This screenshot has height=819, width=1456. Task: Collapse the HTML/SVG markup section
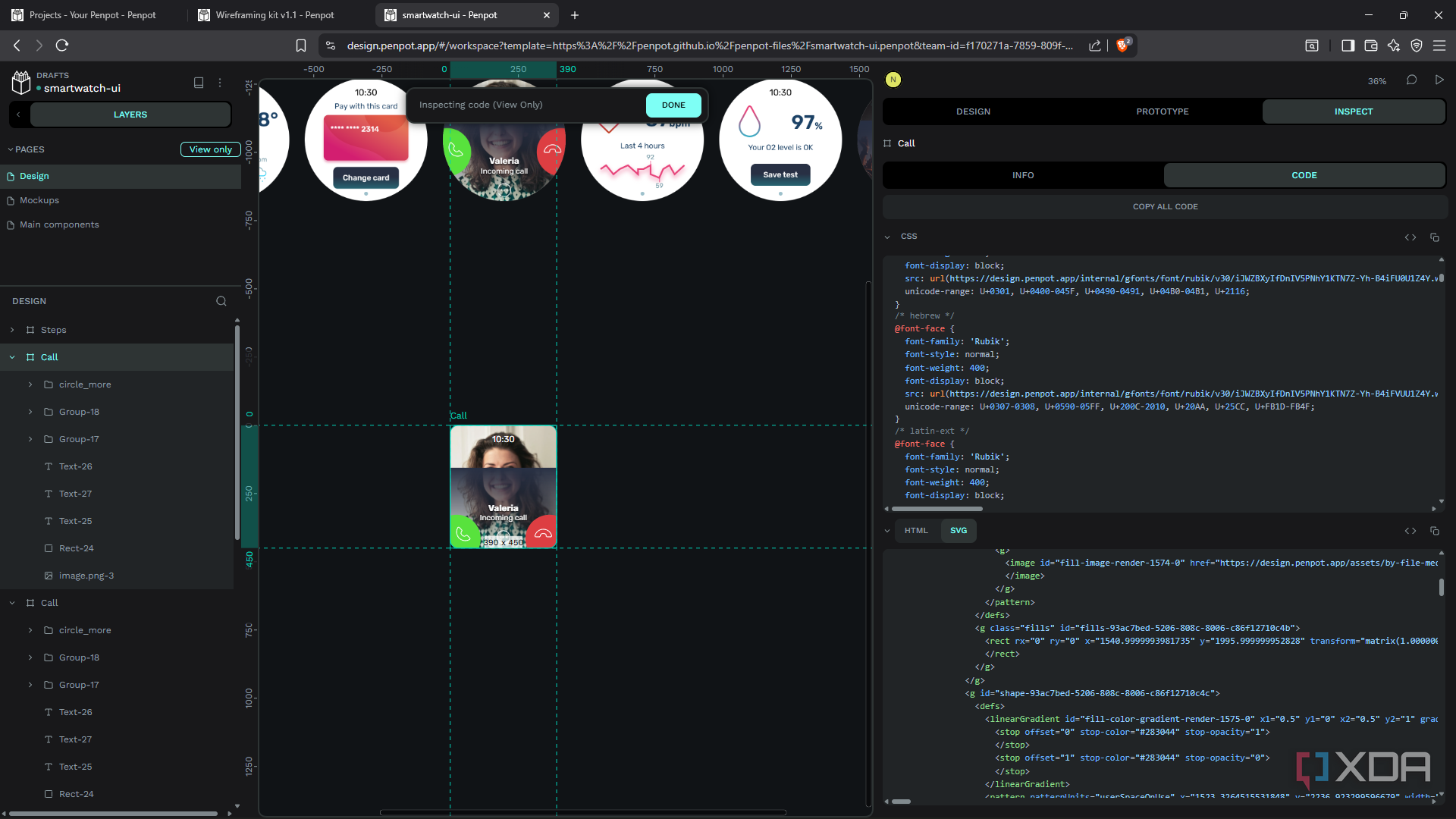tap(887, 531)
